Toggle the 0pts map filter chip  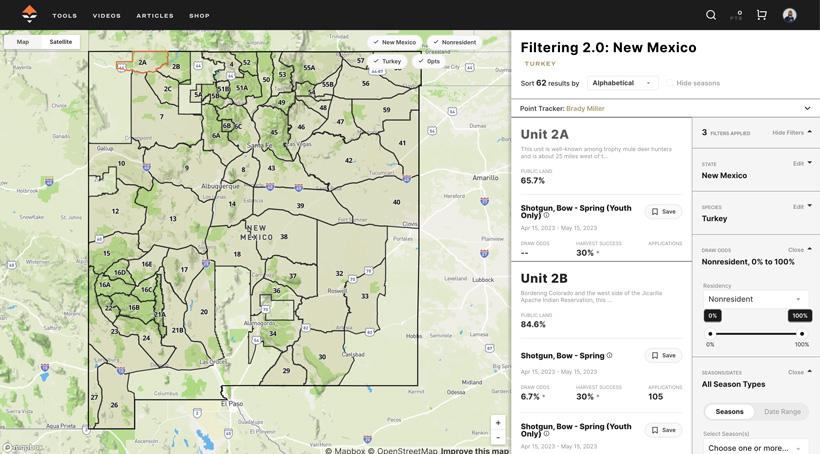coord(428,61)
